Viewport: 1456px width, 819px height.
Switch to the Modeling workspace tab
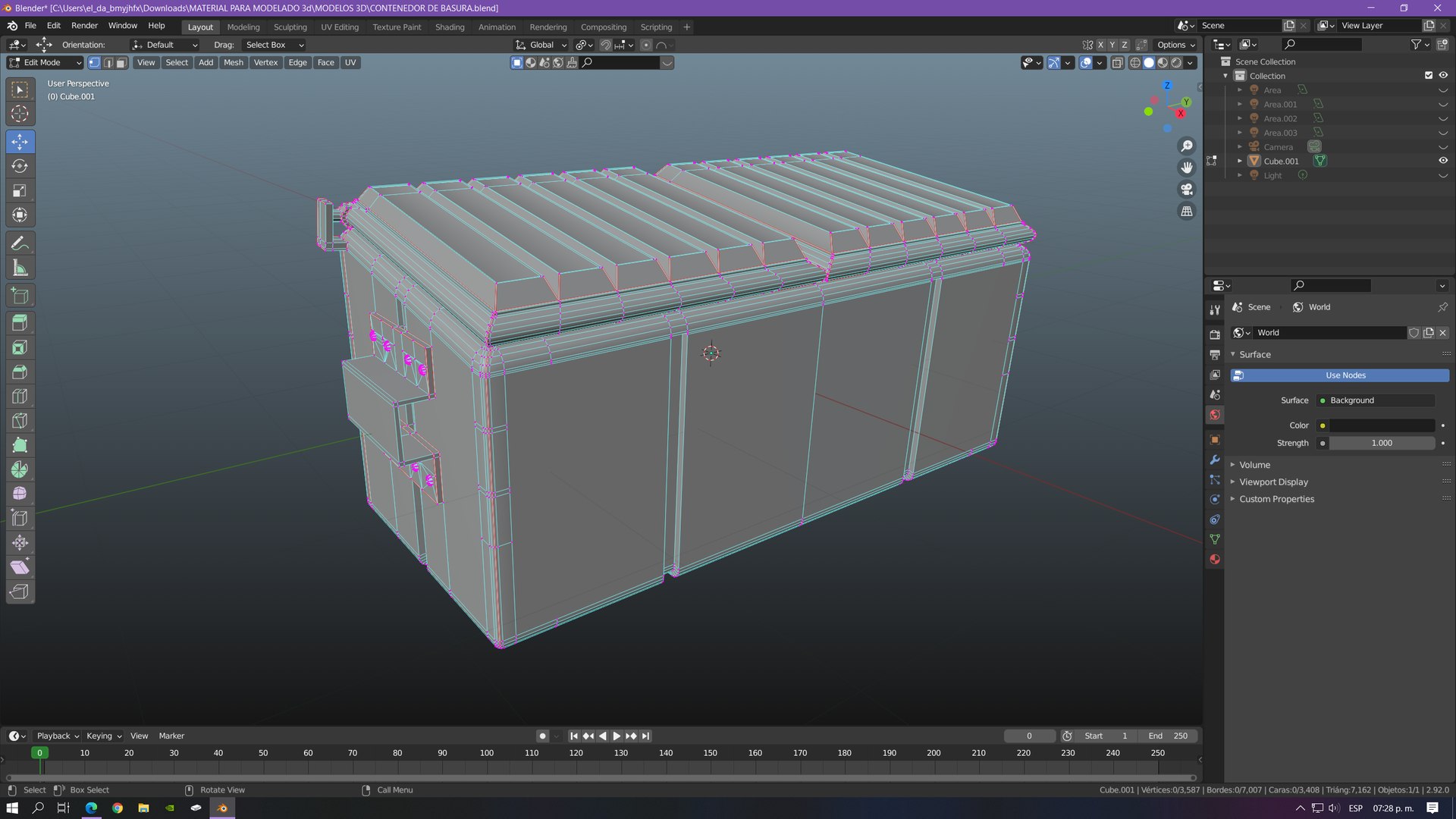[243, 27]
